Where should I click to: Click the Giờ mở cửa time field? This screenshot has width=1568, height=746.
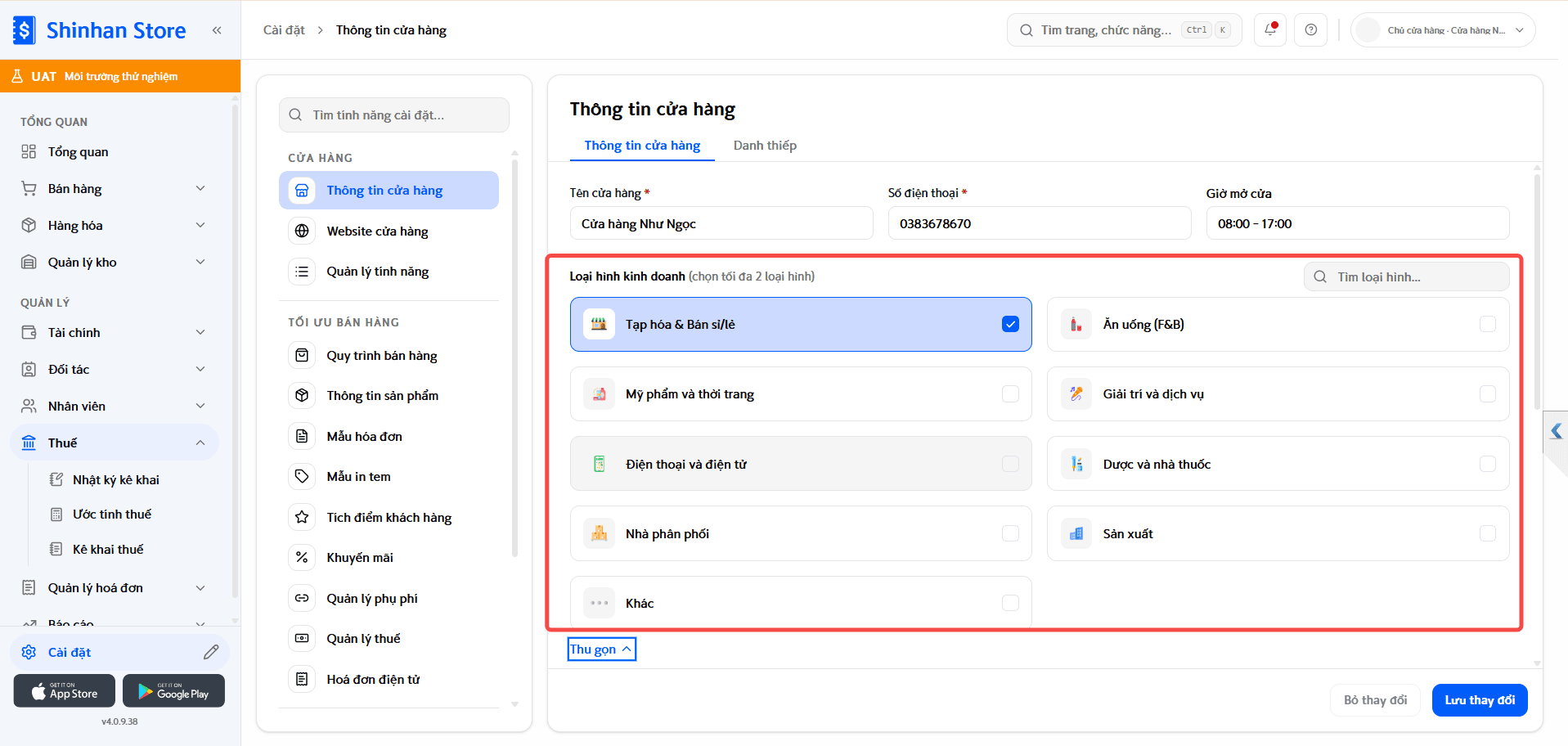coord(1357,223)
